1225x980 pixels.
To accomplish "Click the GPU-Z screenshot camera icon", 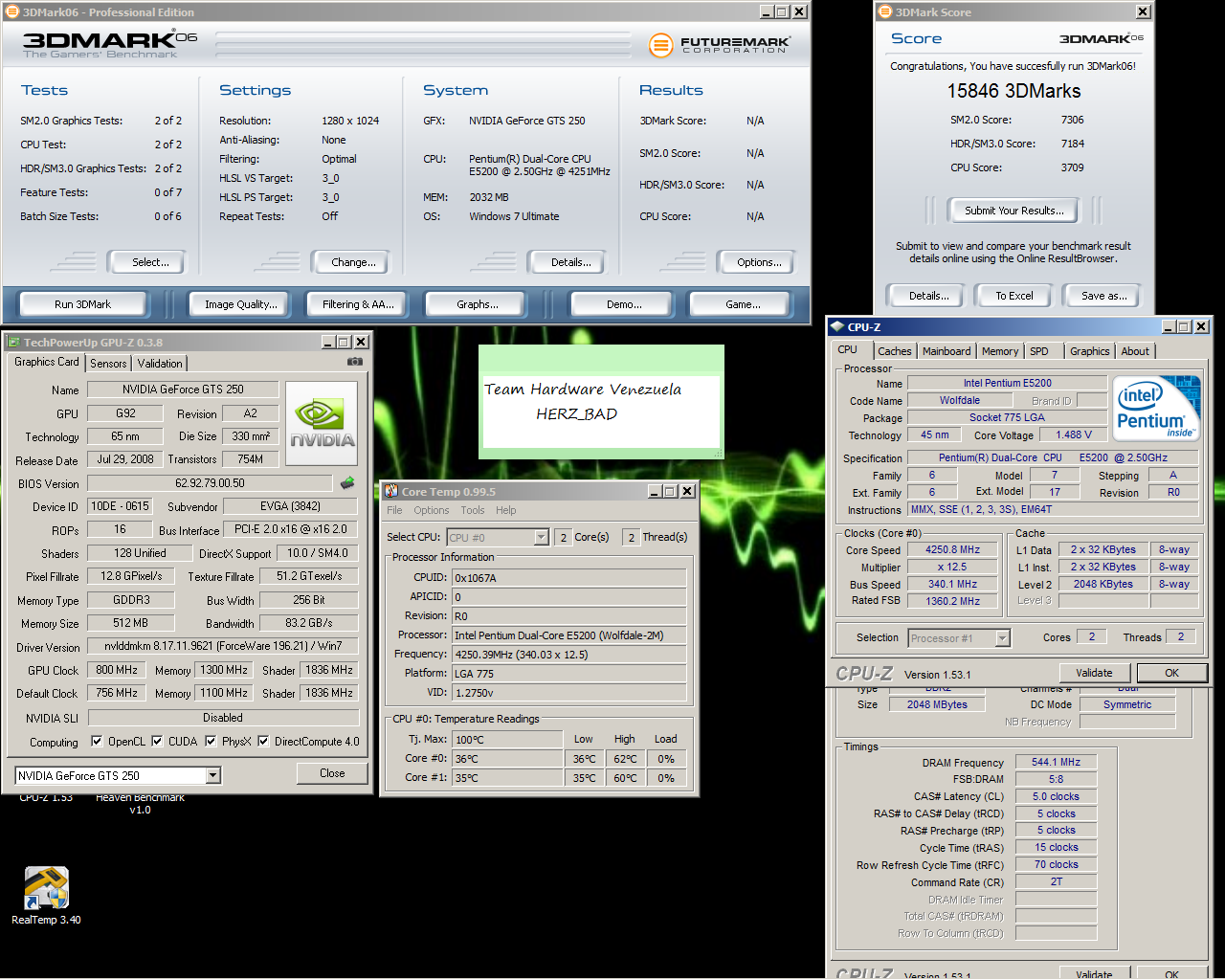I will click(354, 362).
